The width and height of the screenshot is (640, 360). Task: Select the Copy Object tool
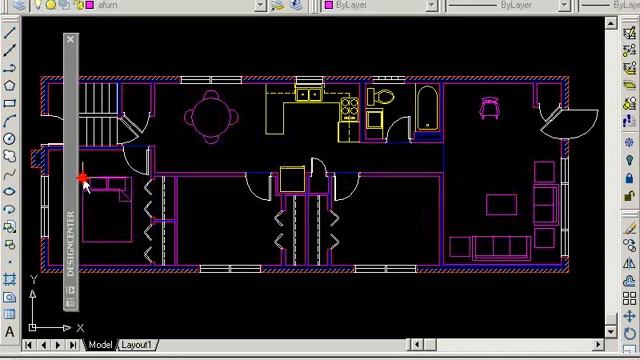629,245
